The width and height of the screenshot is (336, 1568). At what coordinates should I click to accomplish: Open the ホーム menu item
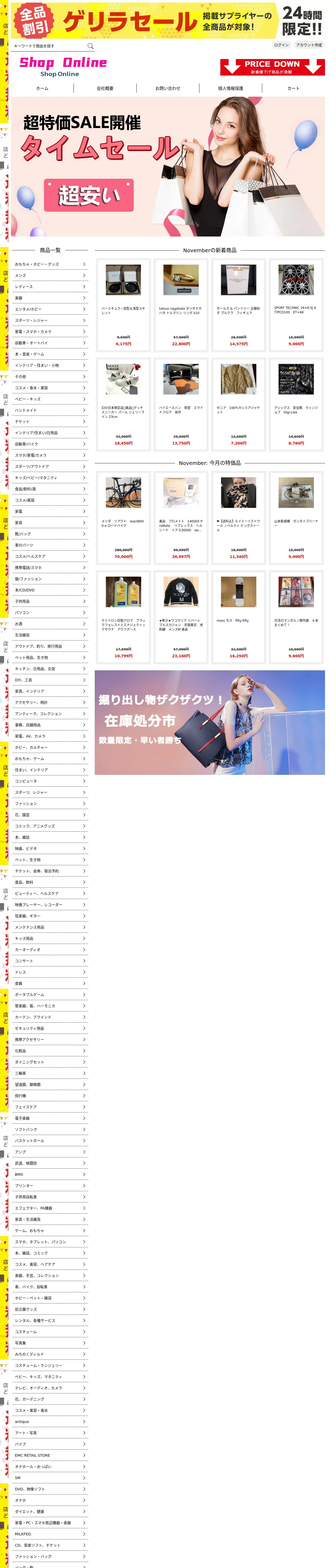[42, 88]
